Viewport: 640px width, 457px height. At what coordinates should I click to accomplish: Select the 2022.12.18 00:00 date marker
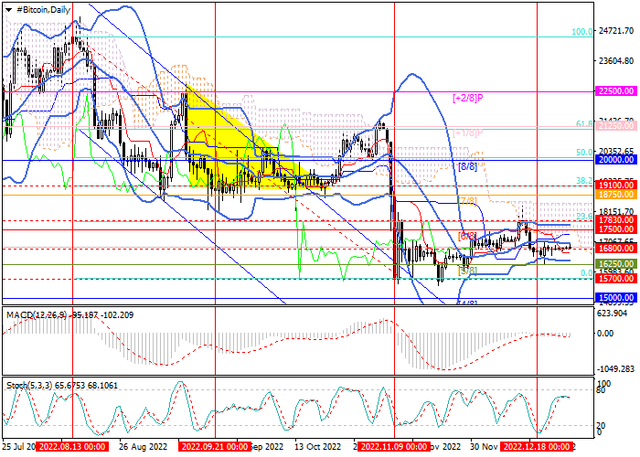537,446
